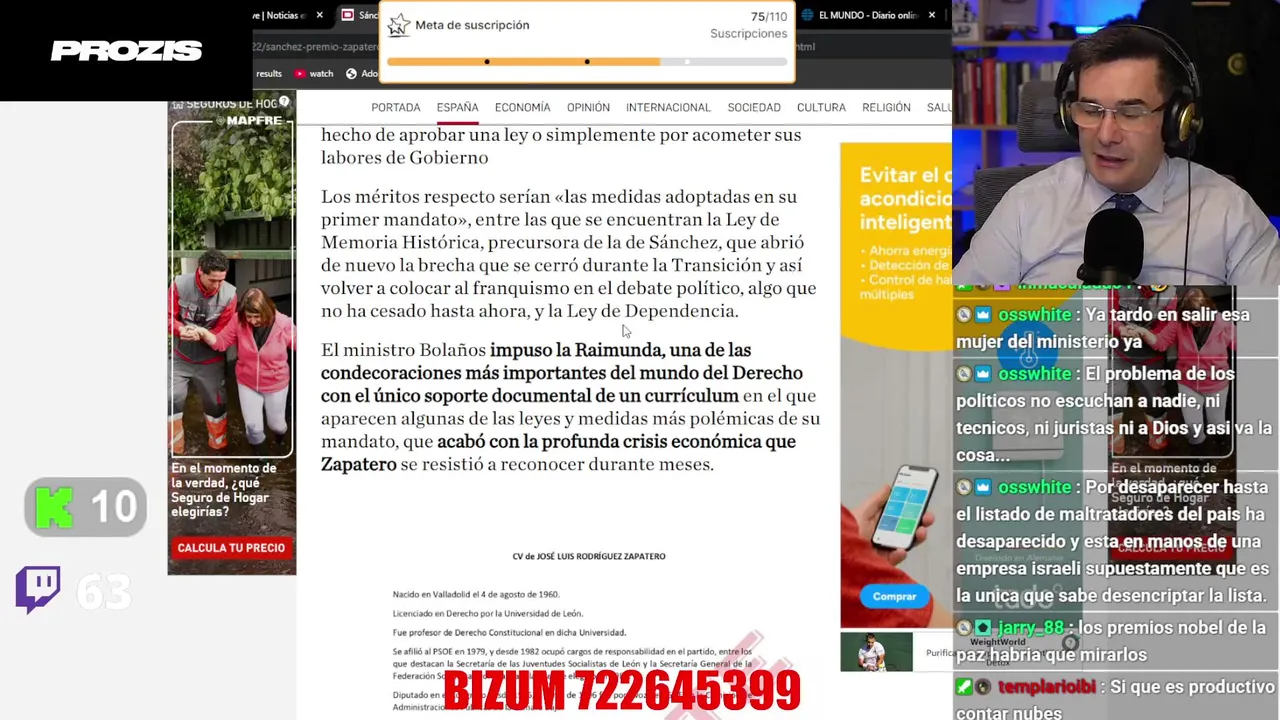Click the green badge next to jarry_88
This screenshot has width=1280, height=720.
[x=983, y=628]
